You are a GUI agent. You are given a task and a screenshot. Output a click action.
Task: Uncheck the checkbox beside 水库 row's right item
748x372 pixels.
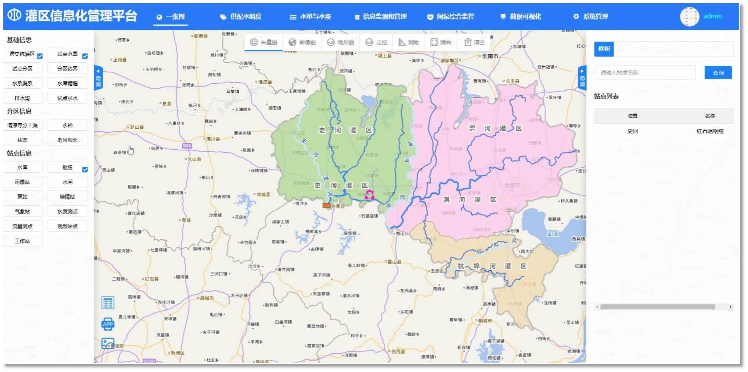(85, 169)
